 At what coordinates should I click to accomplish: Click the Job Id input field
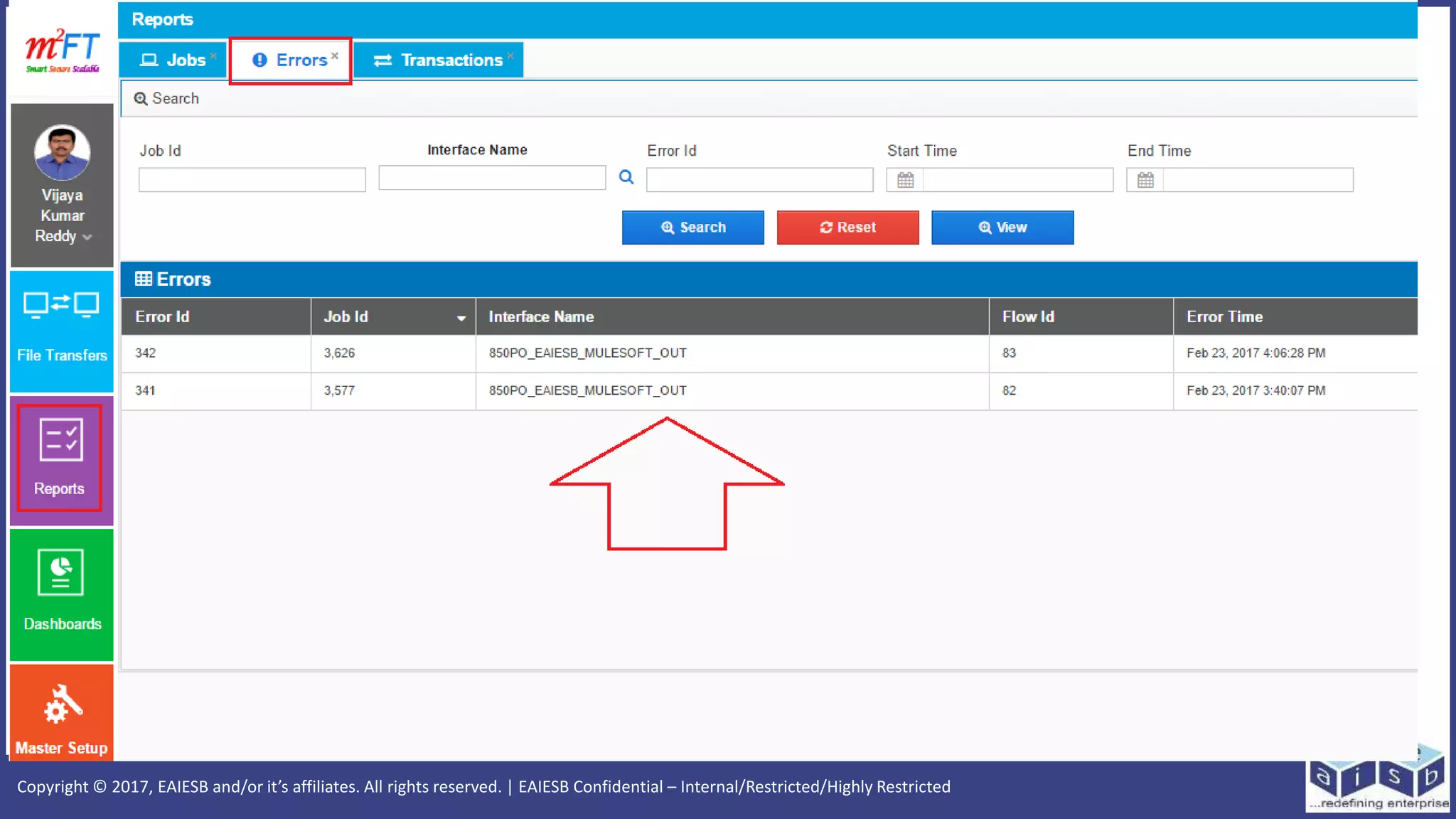[x=252, y=180]
